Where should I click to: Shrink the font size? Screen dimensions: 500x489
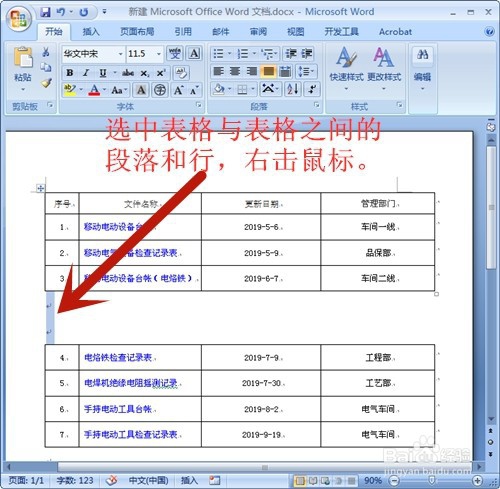194,90
